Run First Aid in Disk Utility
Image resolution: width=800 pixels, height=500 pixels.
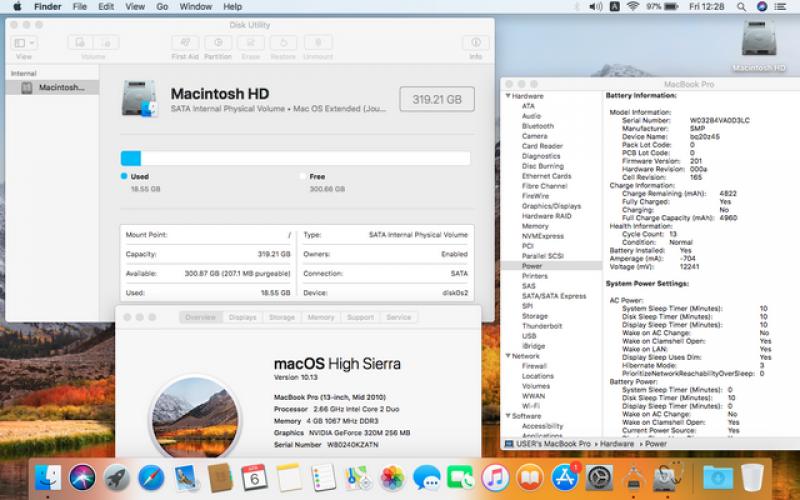(x=185, y=43)
